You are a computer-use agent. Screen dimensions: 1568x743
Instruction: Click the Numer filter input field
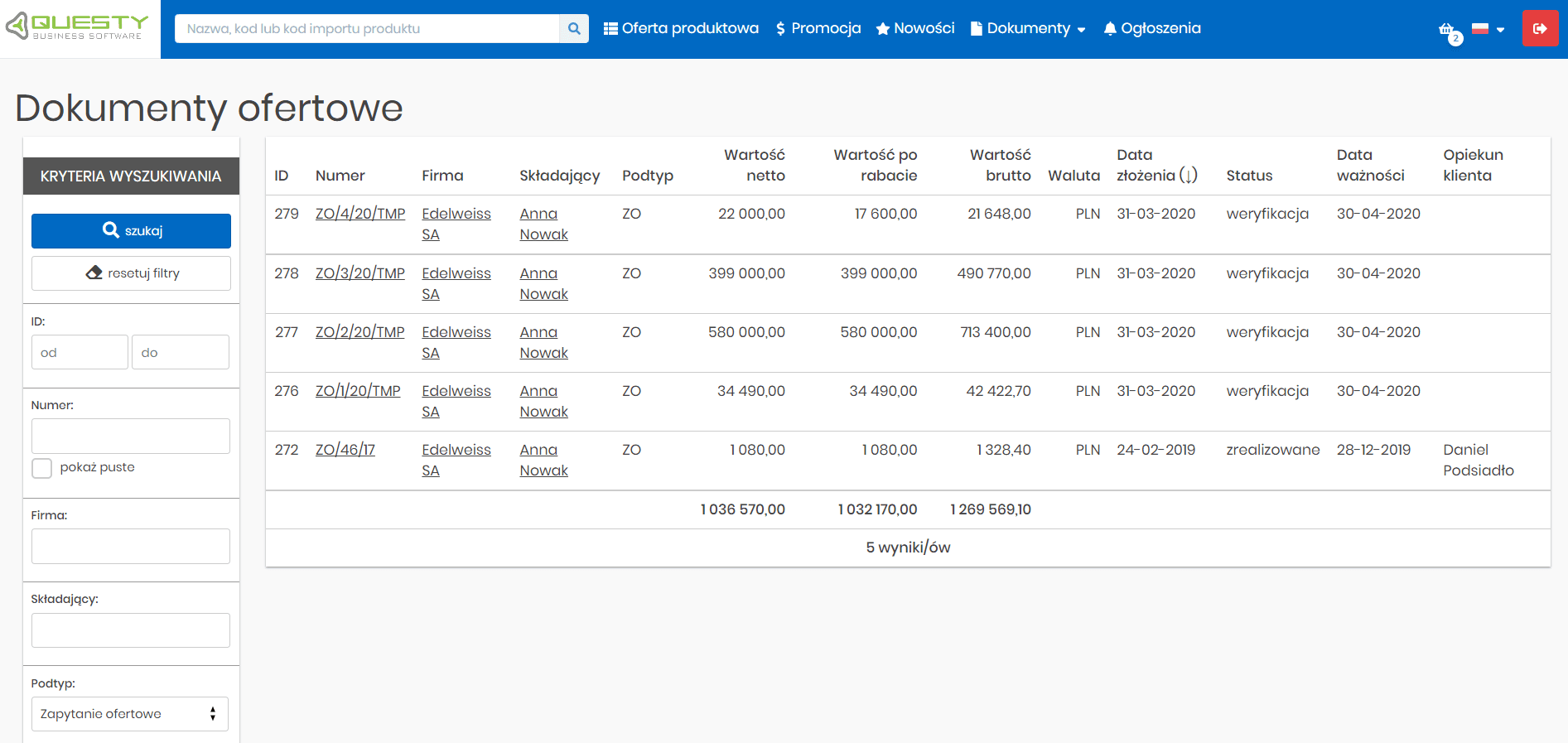pyautogui.click(x=131, y=436)
